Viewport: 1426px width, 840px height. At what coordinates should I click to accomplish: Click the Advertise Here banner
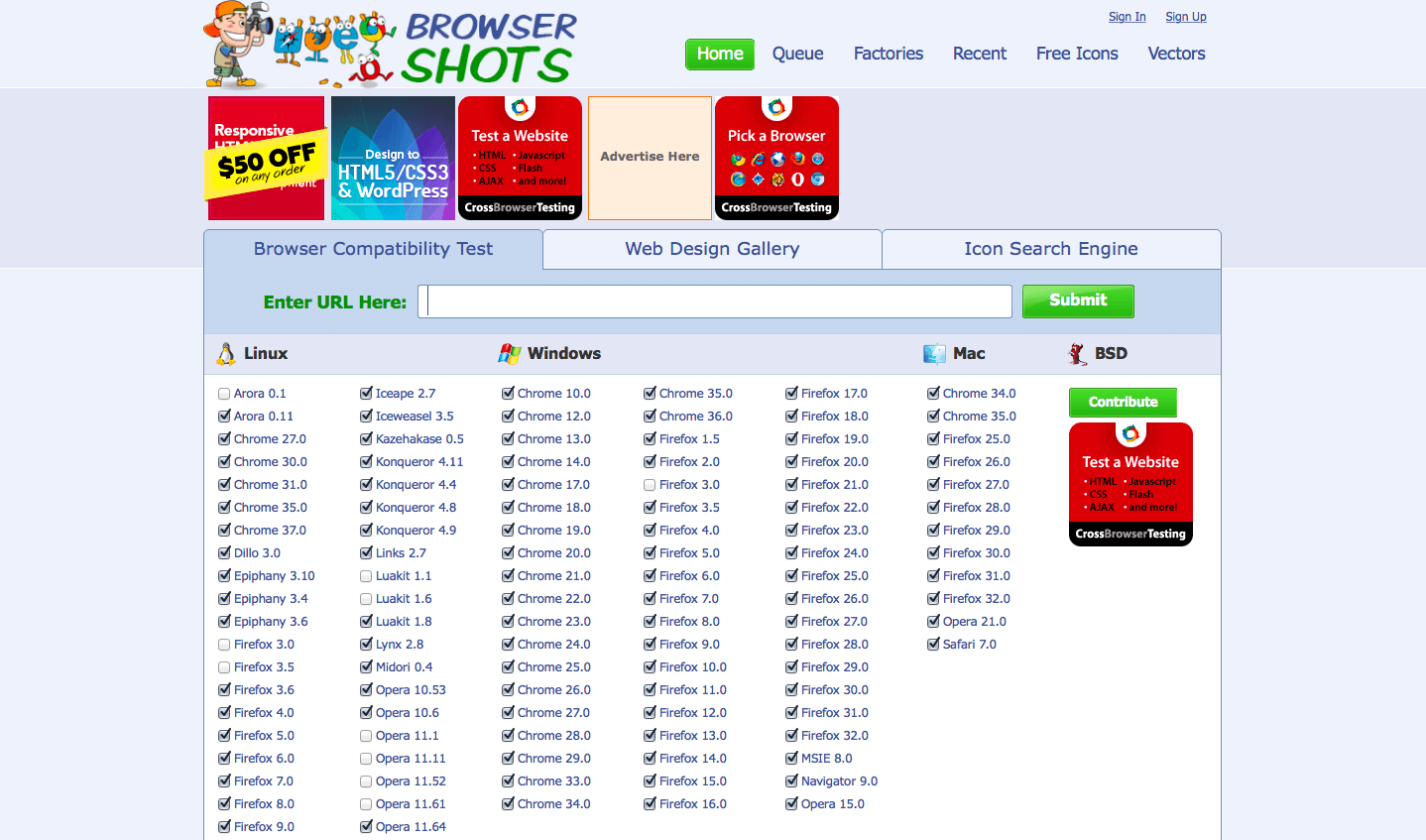(650, 158)
